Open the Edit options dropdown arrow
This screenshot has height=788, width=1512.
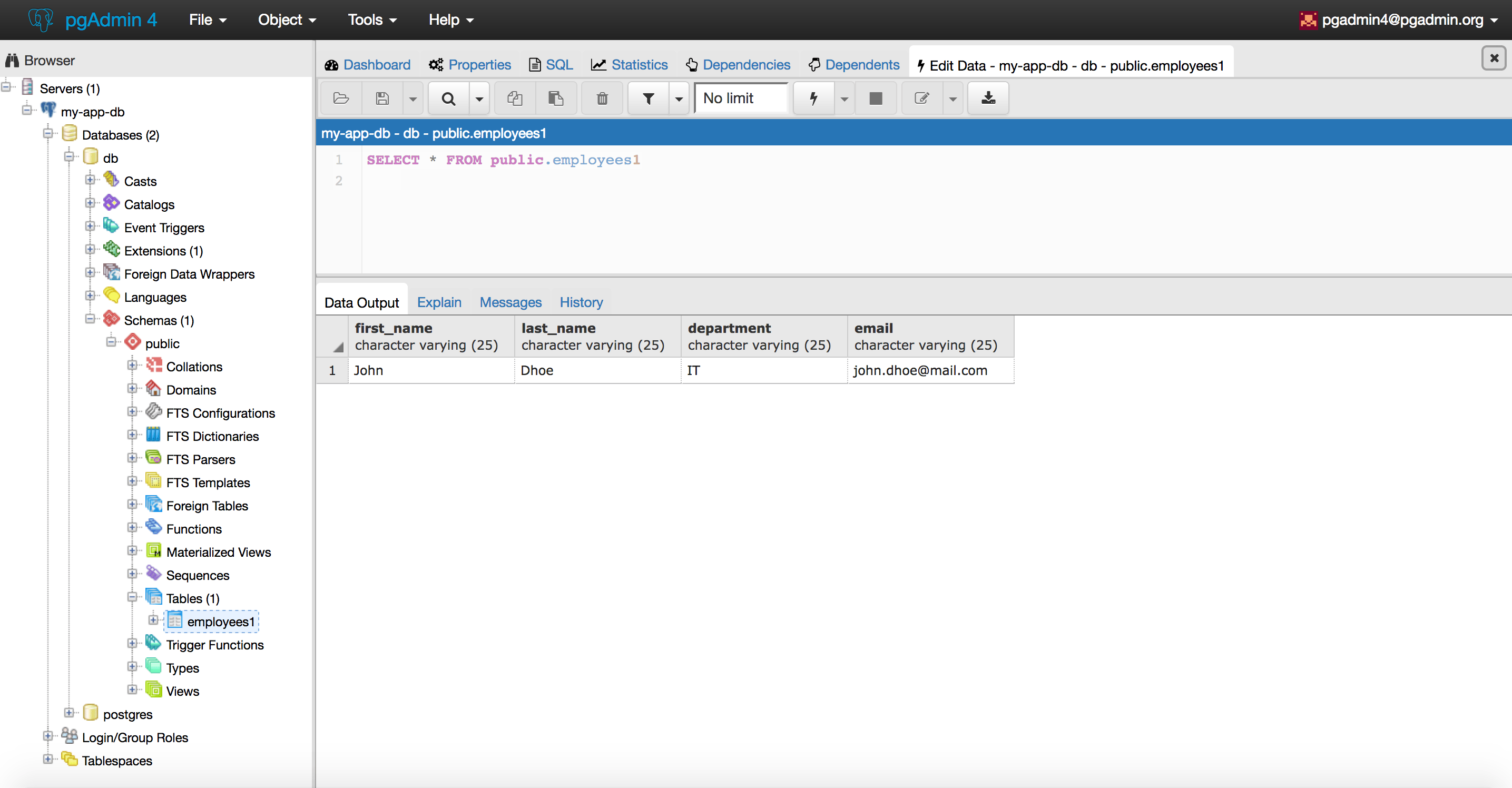953,98
